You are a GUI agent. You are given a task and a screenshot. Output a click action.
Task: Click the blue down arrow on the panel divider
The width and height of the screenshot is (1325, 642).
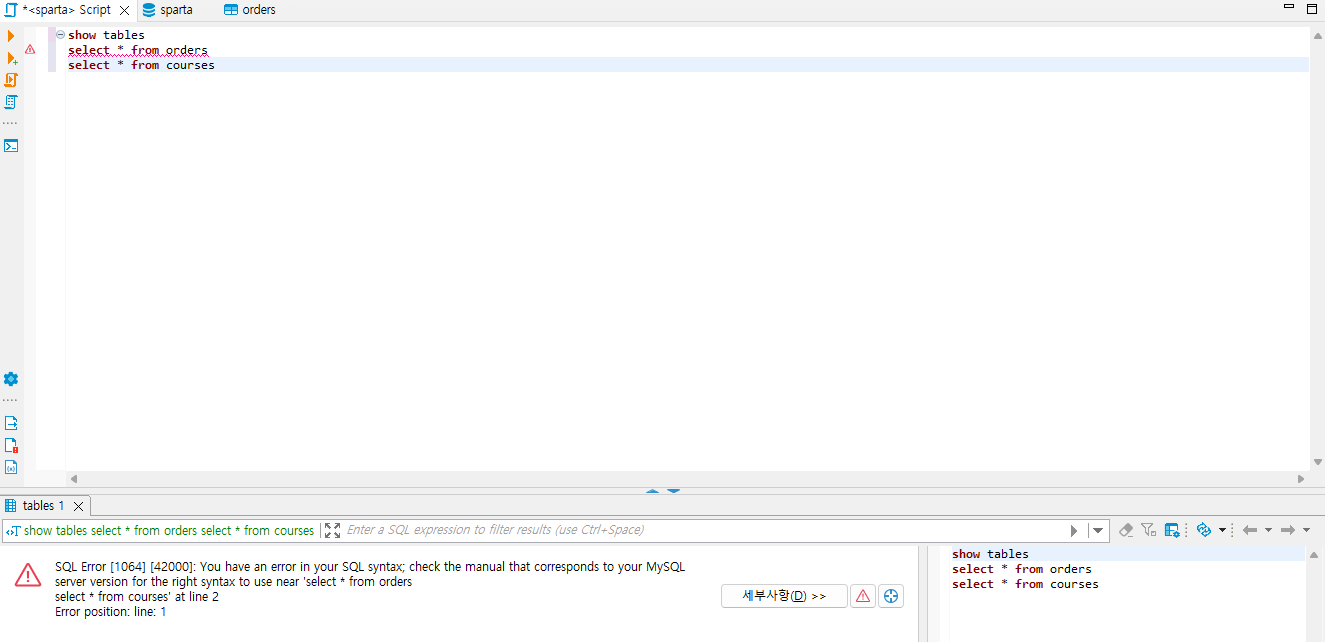(x=673, y=491)
